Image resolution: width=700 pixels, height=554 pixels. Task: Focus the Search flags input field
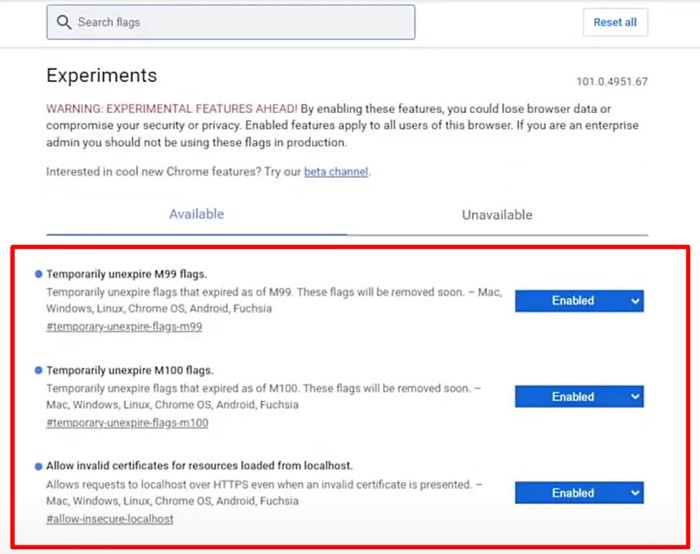click(x=231, y=22)
